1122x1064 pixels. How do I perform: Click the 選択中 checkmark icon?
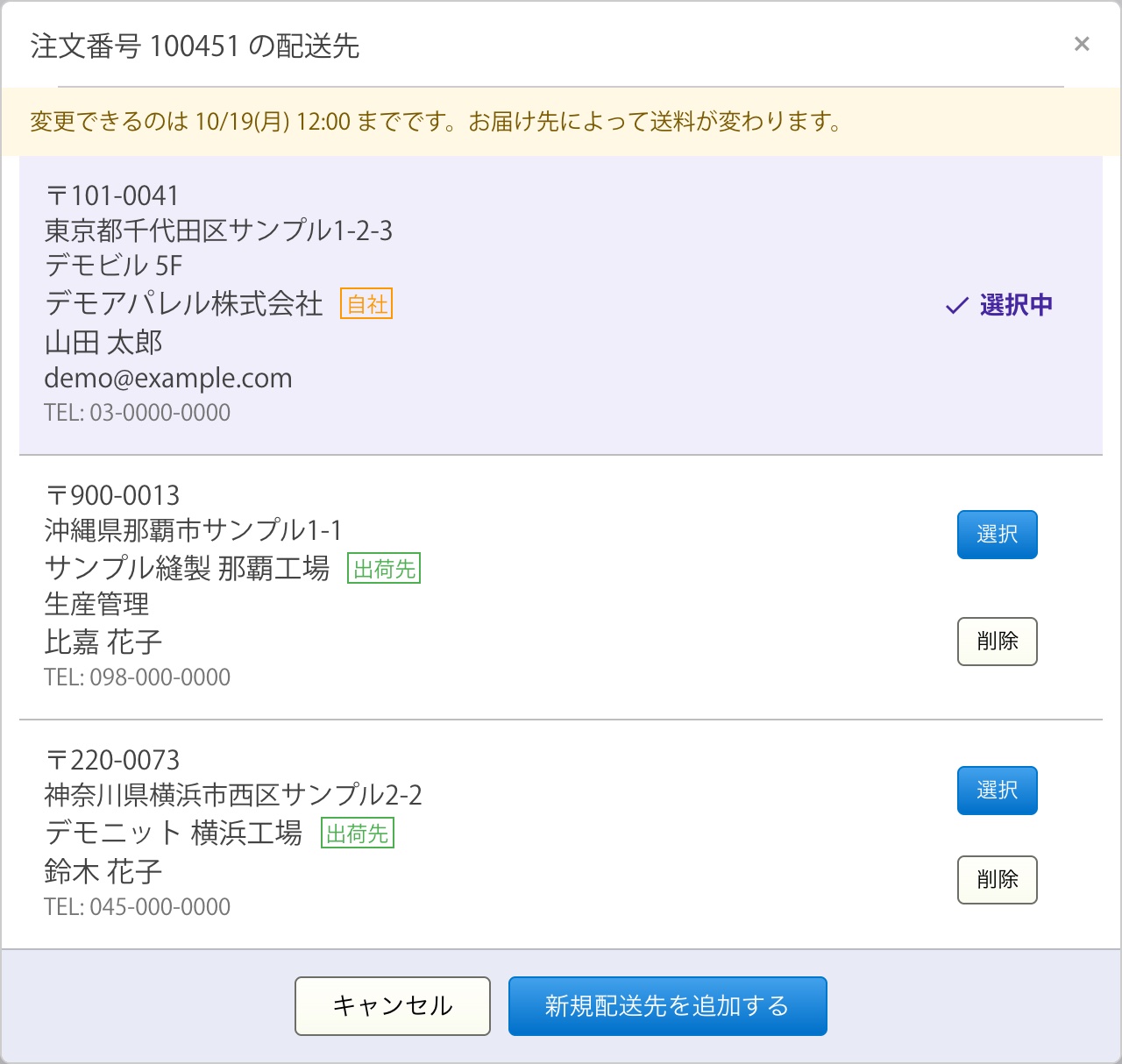point(956,306)
